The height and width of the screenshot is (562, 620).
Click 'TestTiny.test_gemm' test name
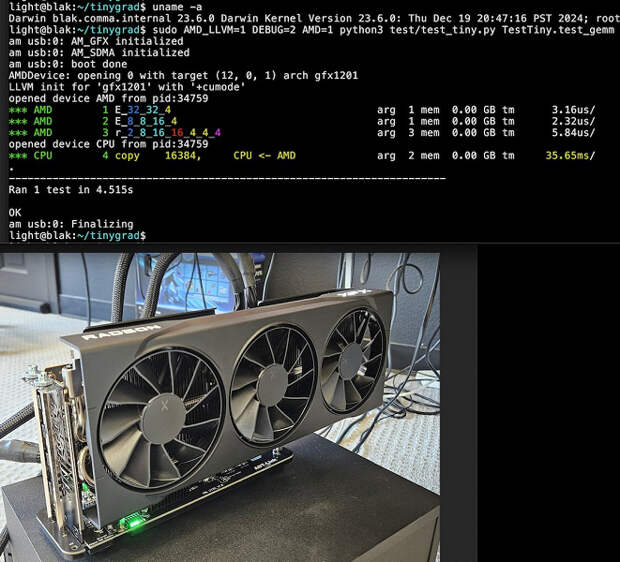click(558, 30)
